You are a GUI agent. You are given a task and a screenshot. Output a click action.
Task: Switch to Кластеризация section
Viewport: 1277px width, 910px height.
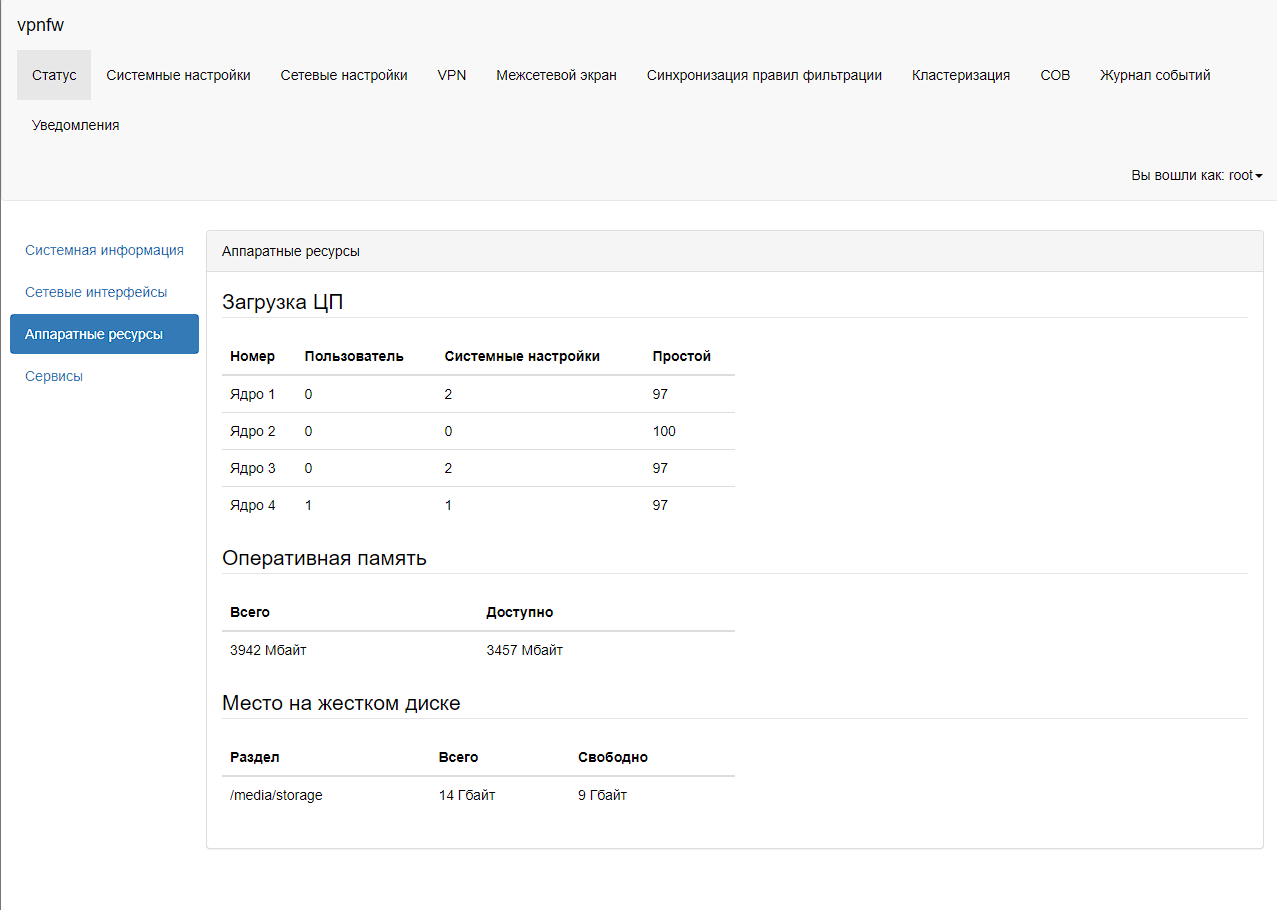[x=960, y=75]
